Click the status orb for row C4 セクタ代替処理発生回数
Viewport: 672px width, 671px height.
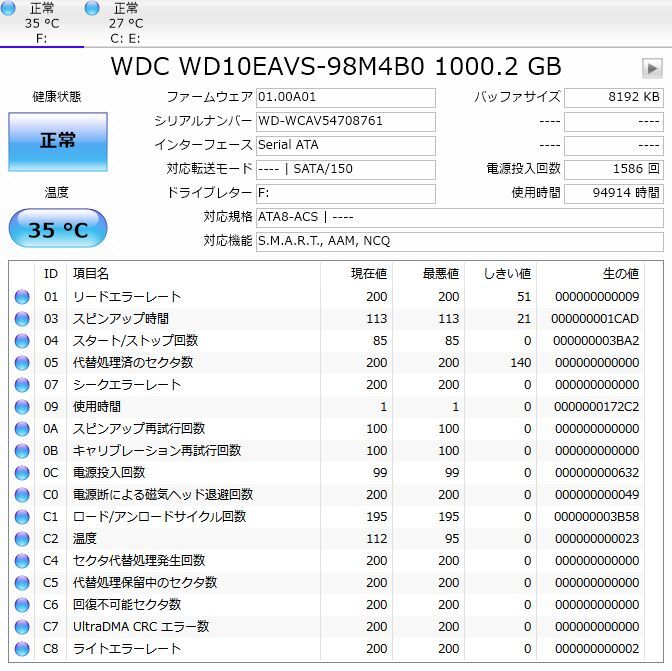coord(22,561)
